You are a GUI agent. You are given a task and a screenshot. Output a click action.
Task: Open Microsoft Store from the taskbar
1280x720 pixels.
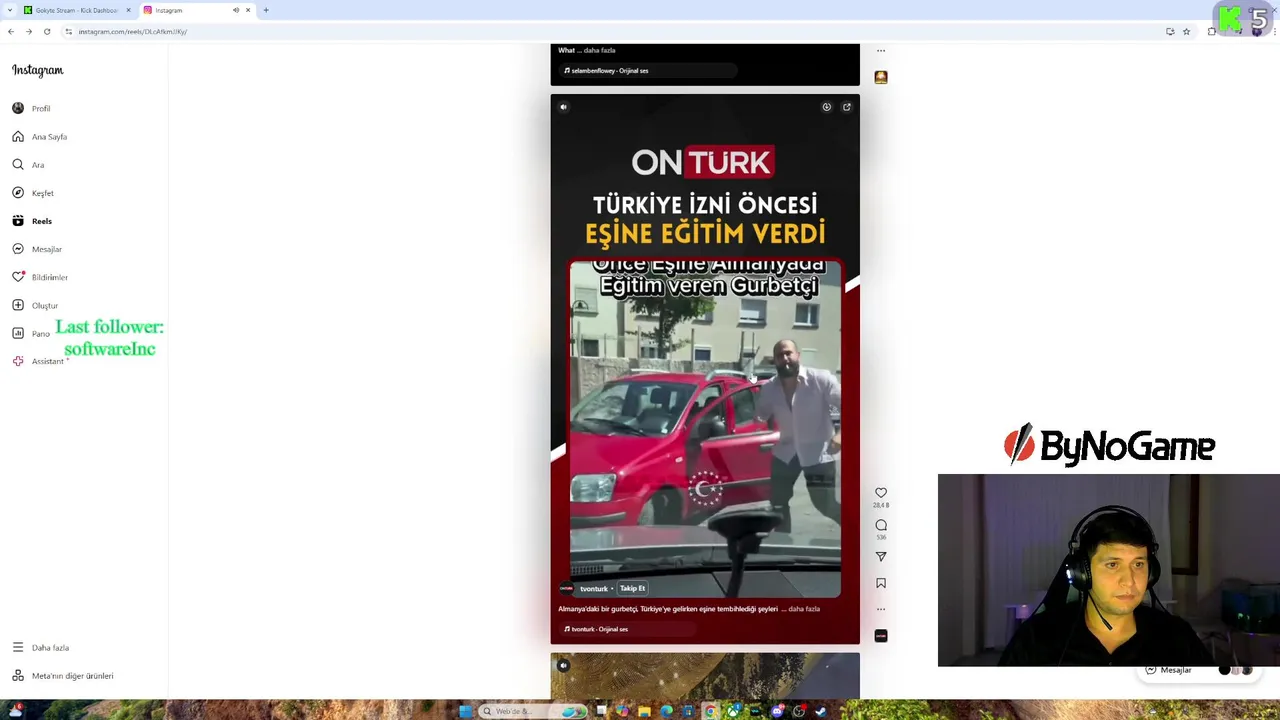tap(688, 711)
